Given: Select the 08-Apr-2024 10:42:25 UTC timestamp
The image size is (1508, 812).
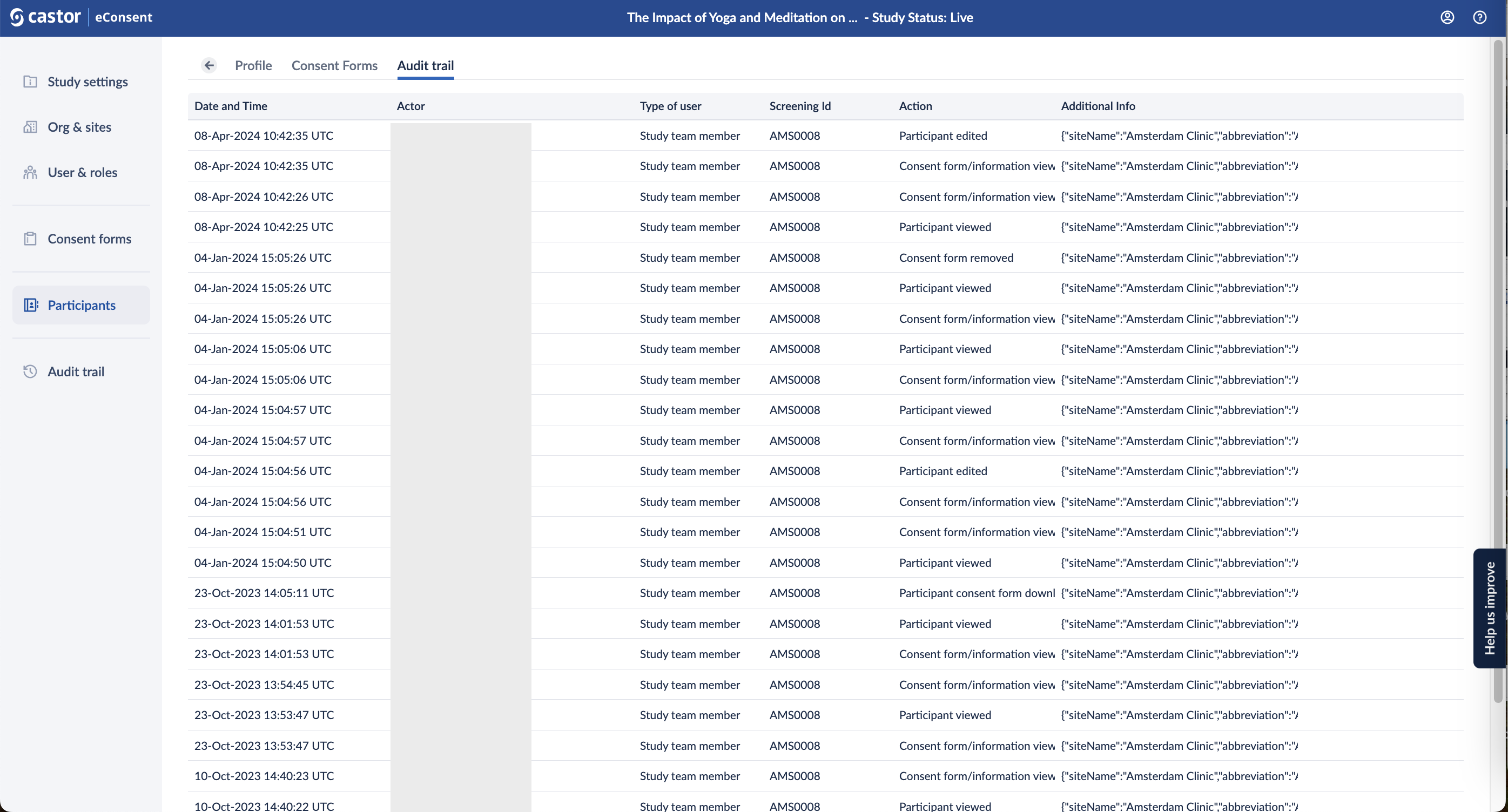Looking at the screenshot, I should [264, 227].
